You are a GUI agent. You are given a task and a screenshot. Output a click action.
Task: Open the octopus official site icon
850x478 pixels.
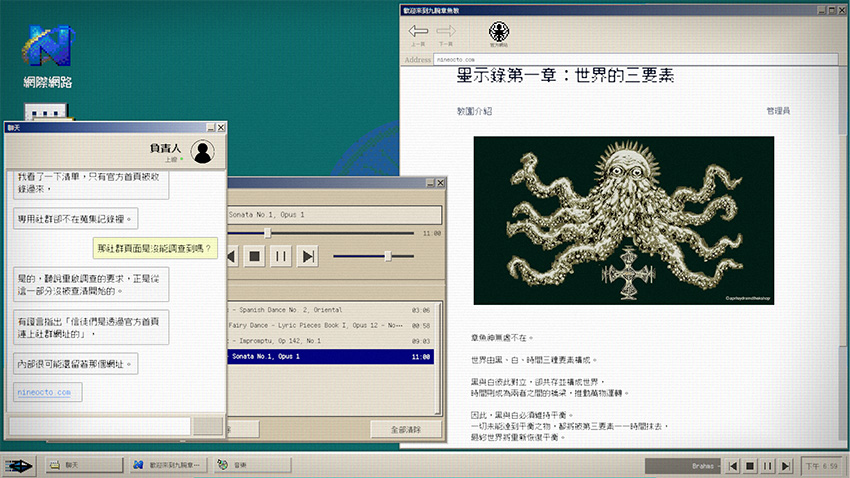coord(499,34)
